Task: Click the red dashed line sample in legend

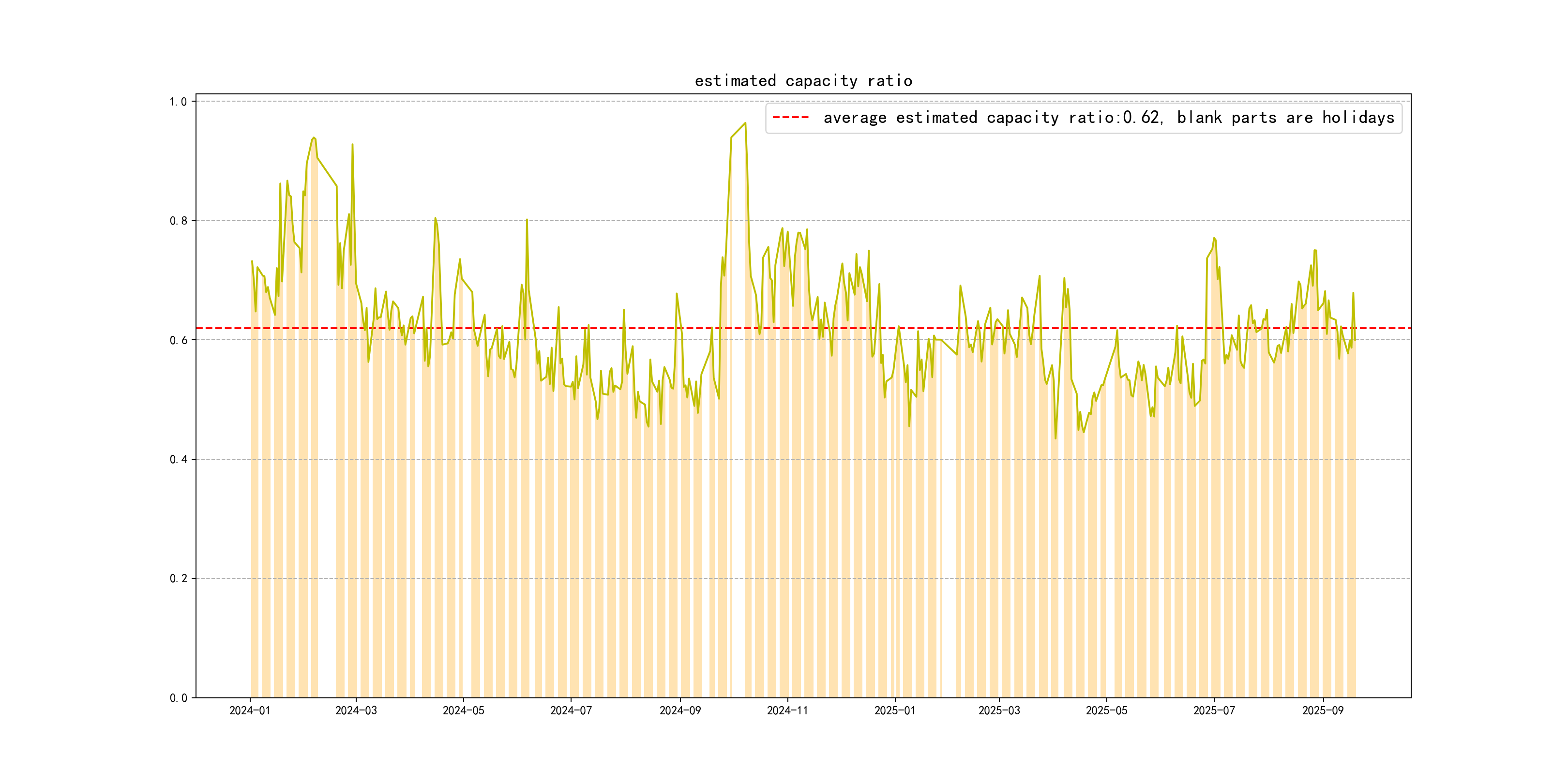Action: (790, 118)
